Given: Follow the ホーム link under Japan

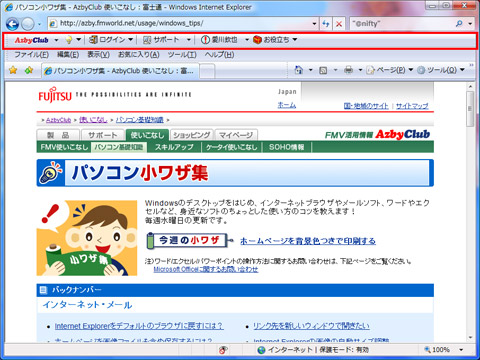Looking at the screenshot, I should [287, 105].
